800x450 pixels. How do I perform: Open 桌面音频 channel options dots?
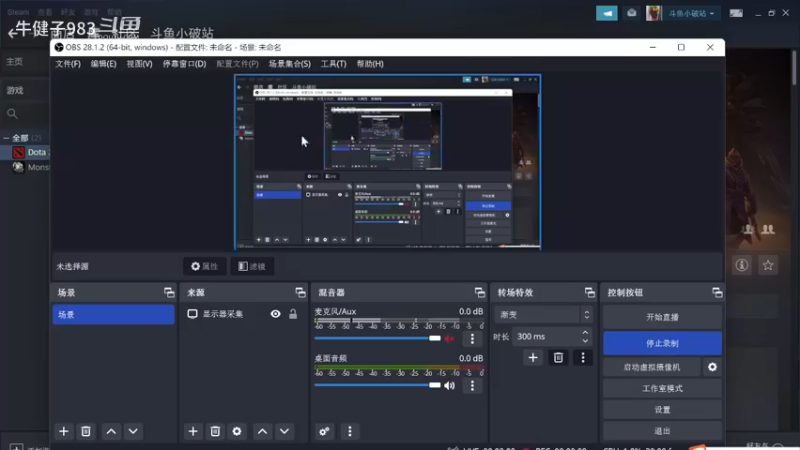(x=472, y=385)
